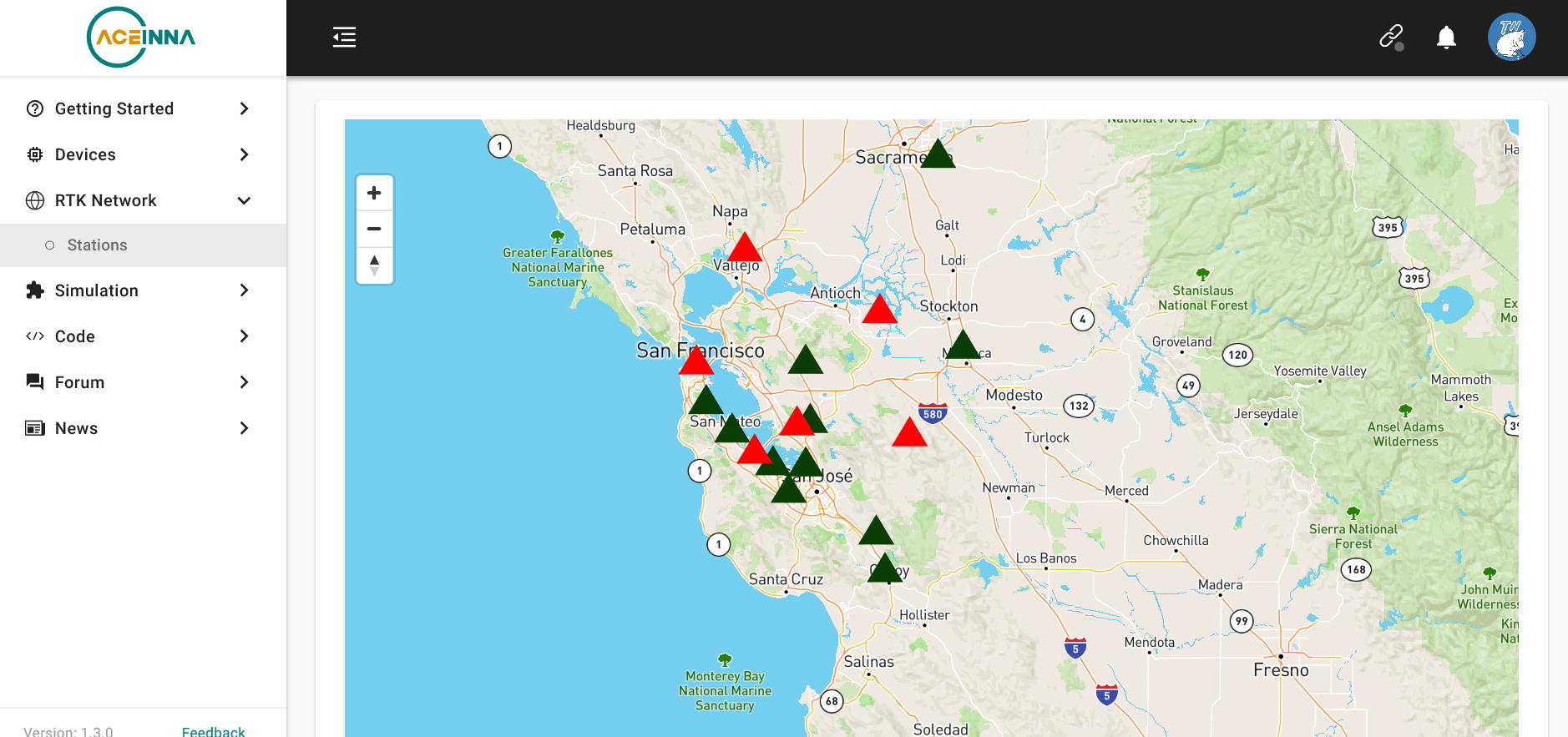This screenshot has width=1568, height=737.
Task: Select the red station marker near Vallejo
Action: tap(745, 248)
